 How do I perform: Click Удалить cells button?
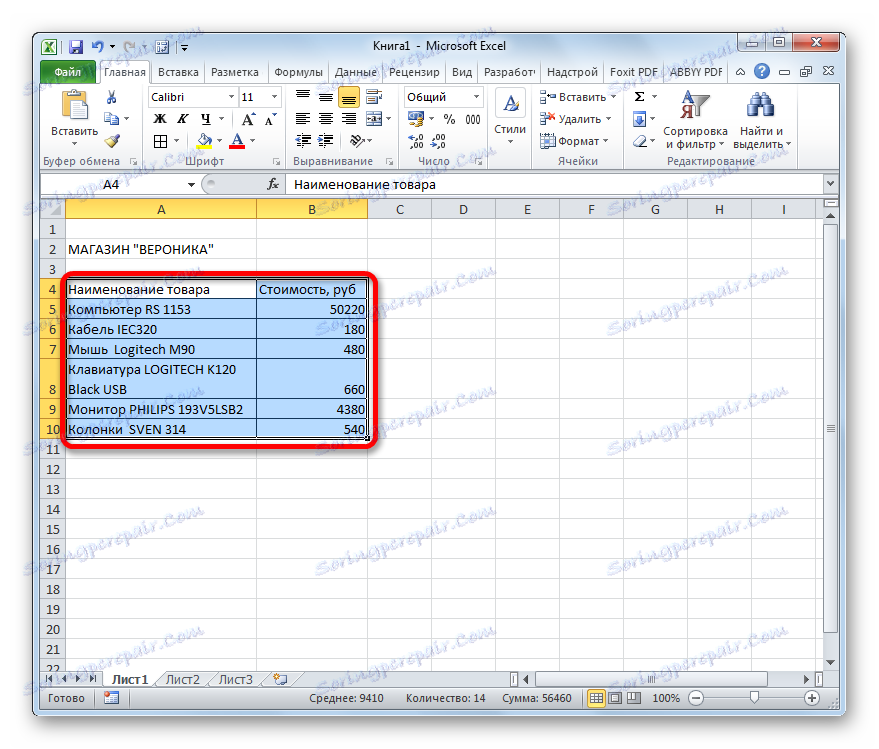click(575, 119)
